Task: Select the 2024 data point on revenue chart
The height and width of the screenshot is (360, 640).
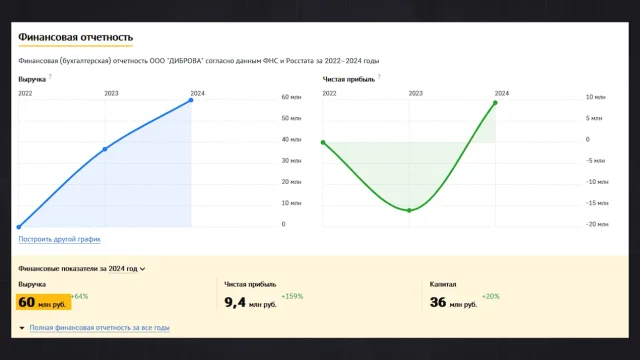Action: (x=191, y=100)
